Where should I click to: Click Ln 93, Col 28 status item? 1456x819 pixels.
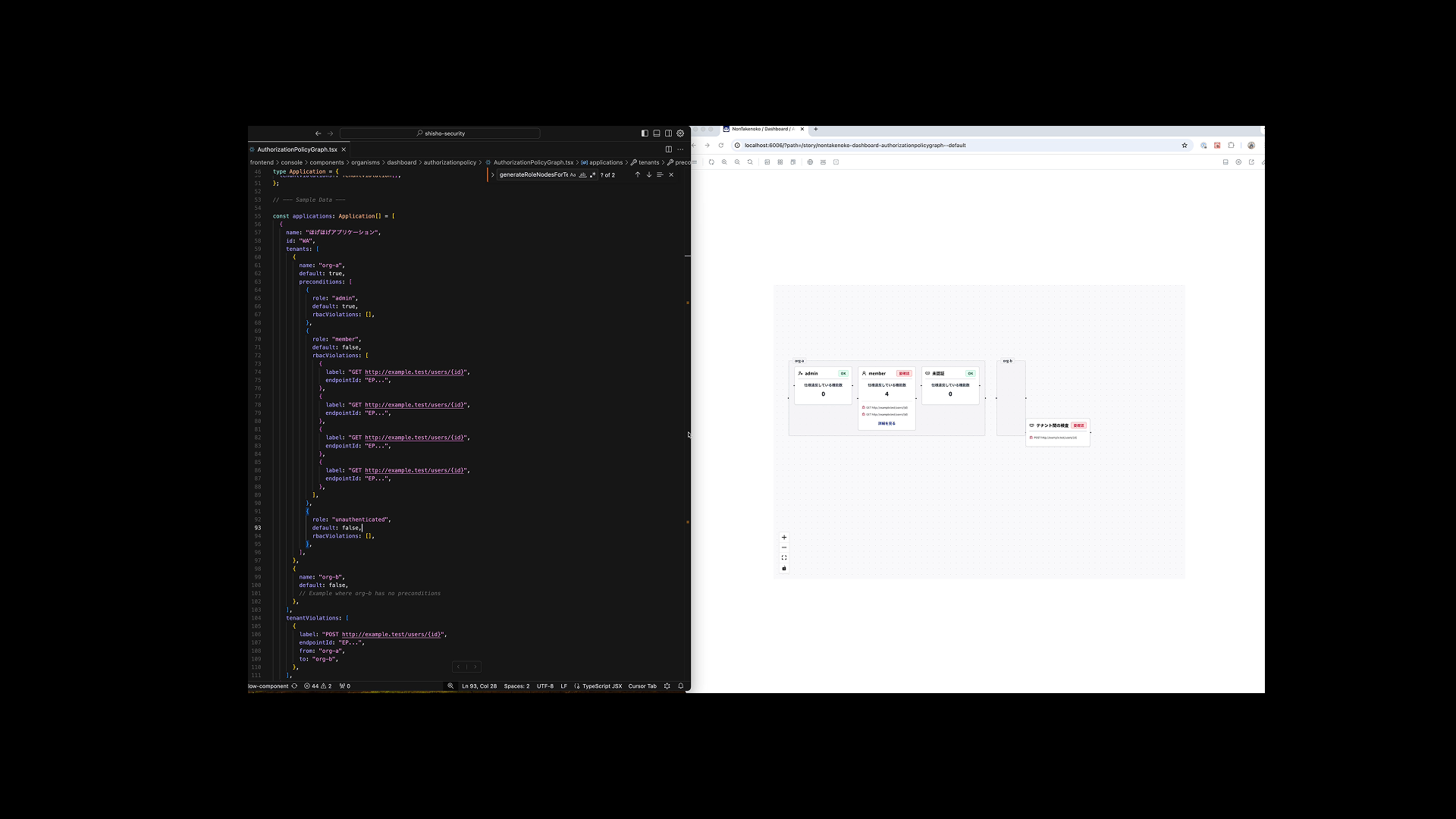[x=479, y=686]
